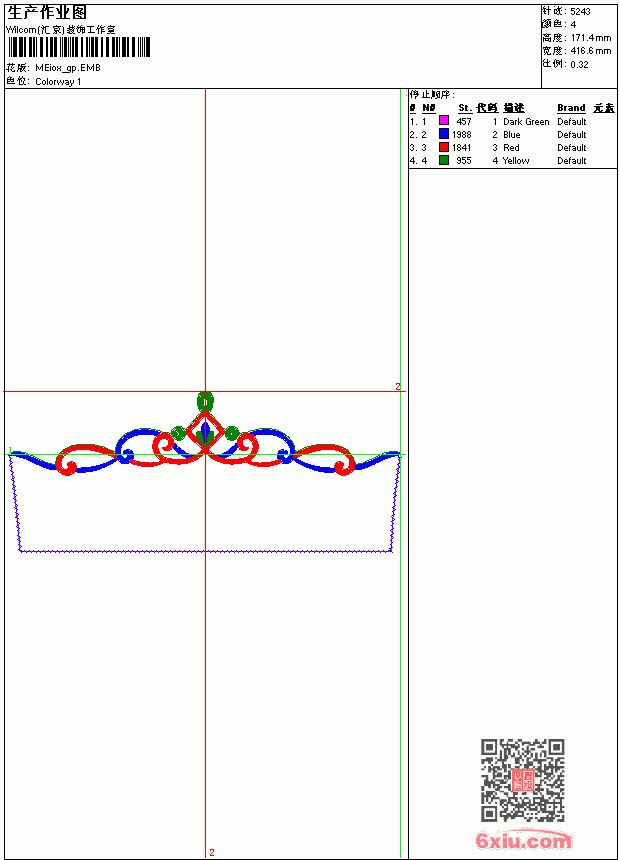The width and height of the screenshot is (620, 860).
Task: Select the Red stop sequence row
Action: point(512,148)
